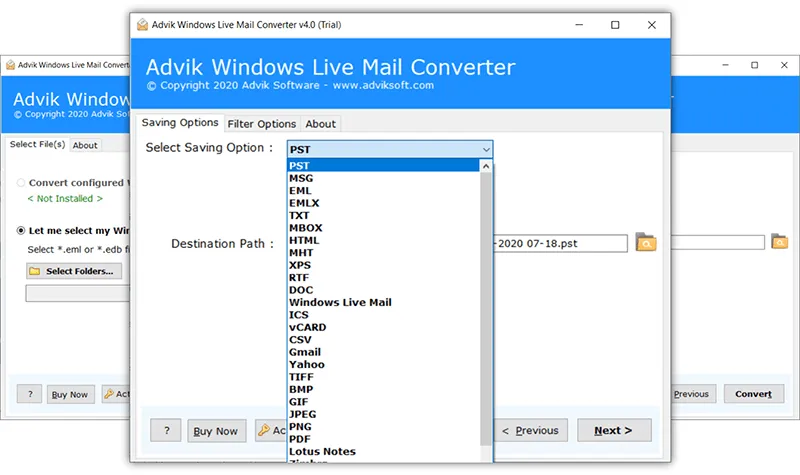Select the Let me select radio option
The width and height of the screenshot is (800, 475).
tap(21, 231)
